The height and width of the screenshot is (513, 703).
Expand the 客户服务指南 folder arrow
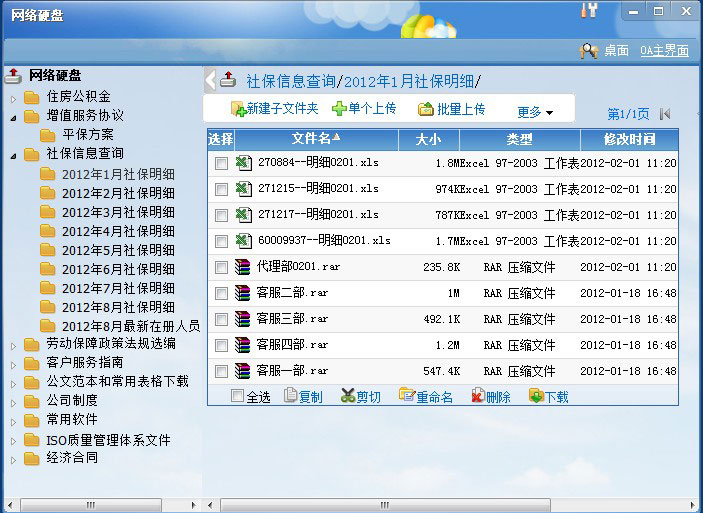13,365
